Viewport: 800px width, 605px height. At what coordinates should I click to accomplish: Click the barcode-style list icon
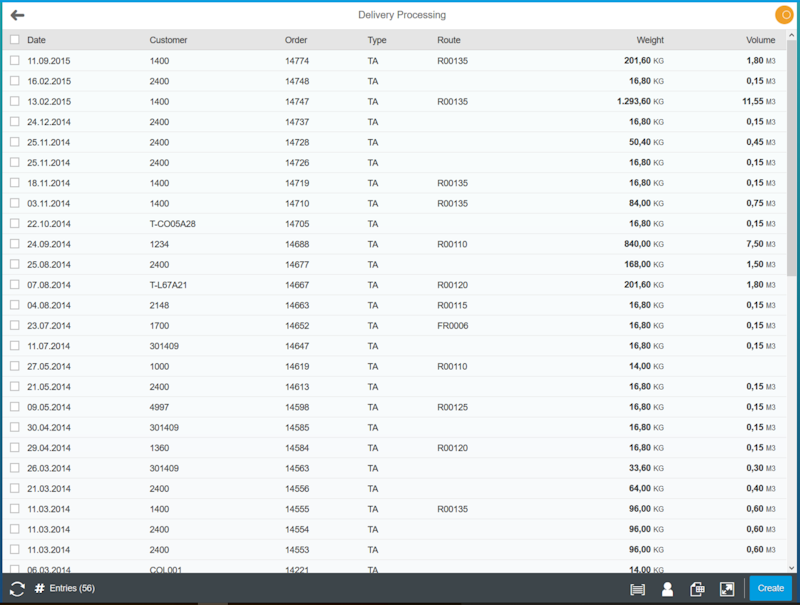[637, 588]
